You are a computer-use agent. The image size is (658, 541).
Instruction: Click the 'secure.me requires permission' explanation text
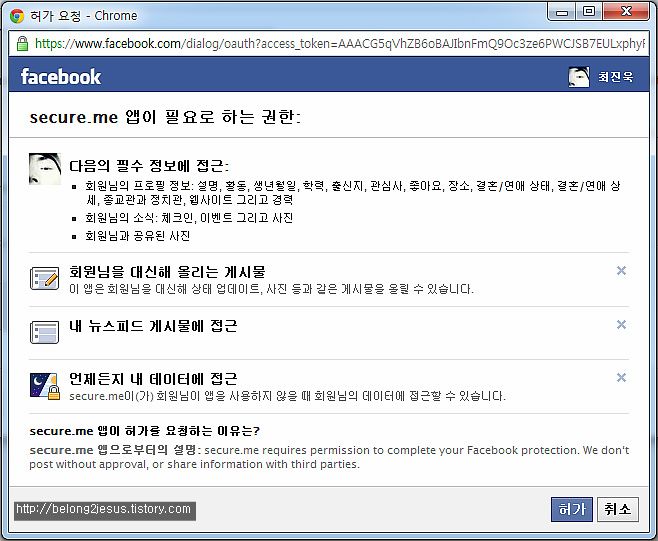(329, 457)
